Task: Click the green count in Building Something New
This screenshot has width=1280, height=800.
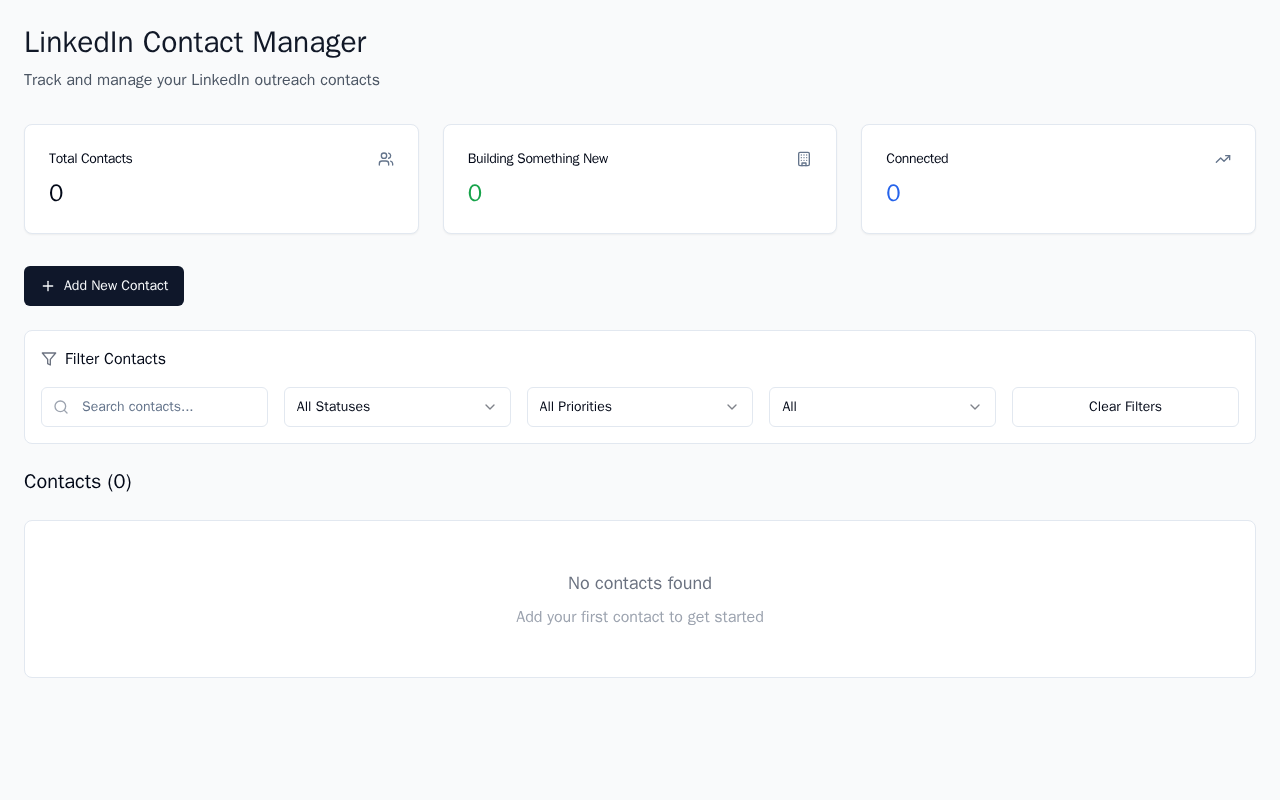Action: pos(475,194)
